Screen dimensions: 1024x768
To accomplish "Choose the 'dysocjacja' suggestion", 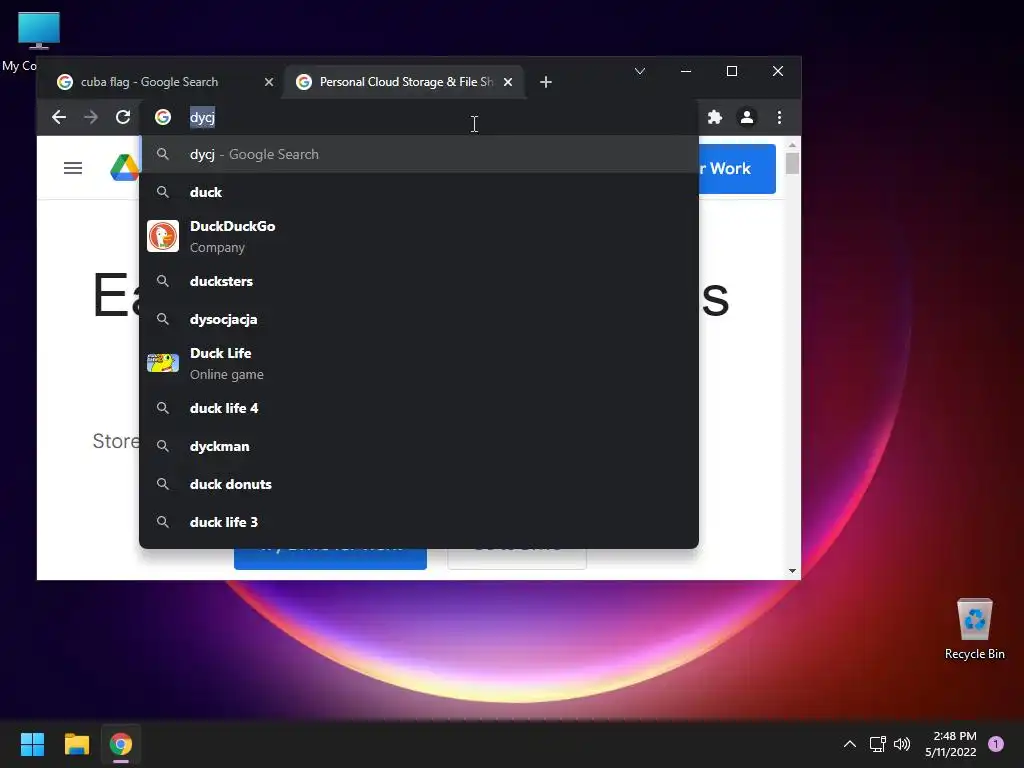I will pos(419,319).
